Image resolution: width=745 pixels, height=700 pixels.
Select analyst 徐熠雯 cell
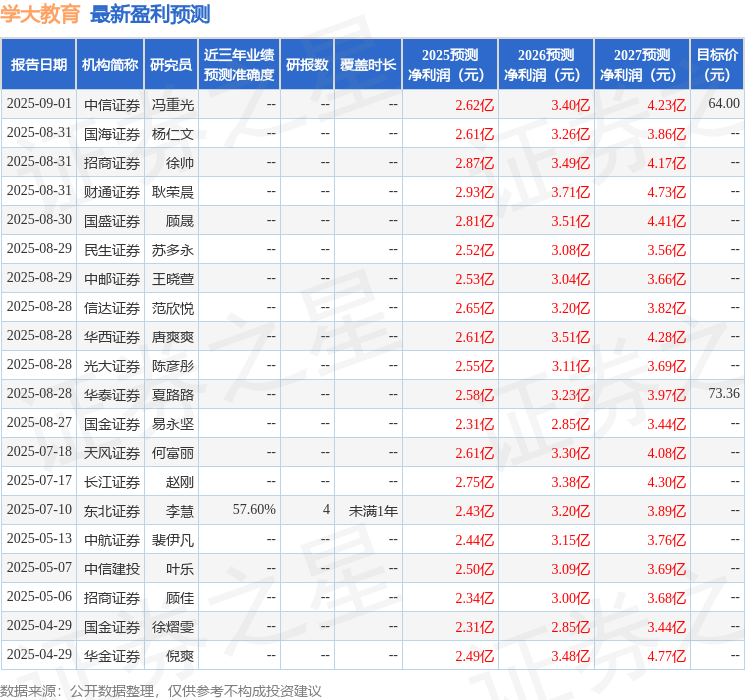[x=172, y=627]
